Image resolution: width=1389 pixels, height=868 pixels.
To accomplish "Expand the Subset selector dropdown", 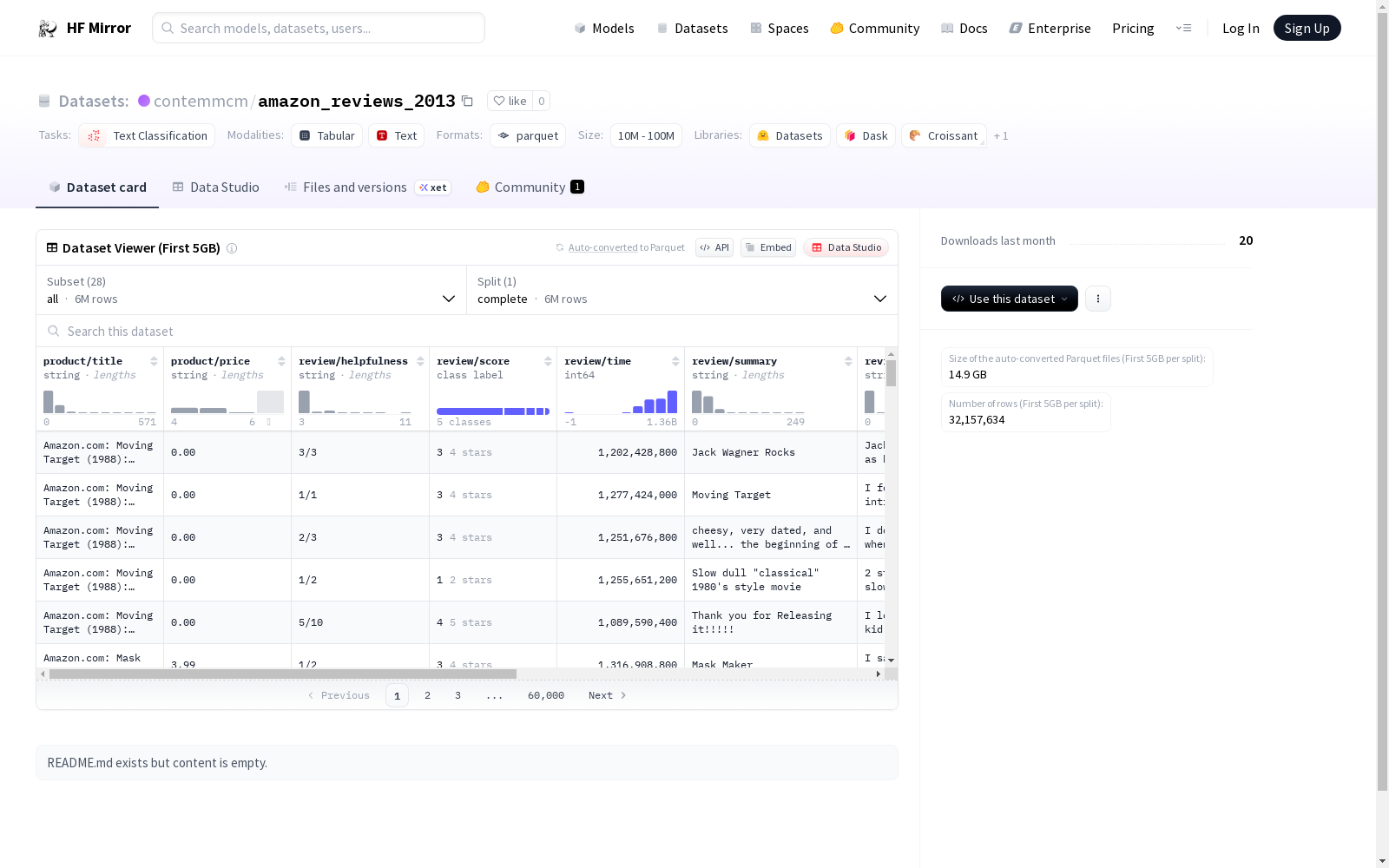I will [251, 290].
